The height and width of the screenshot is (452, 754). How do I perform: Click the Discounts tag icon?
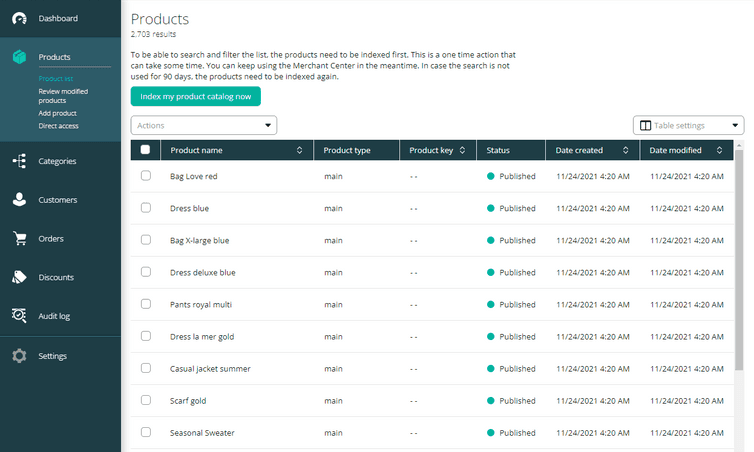[x=19, y=277]
